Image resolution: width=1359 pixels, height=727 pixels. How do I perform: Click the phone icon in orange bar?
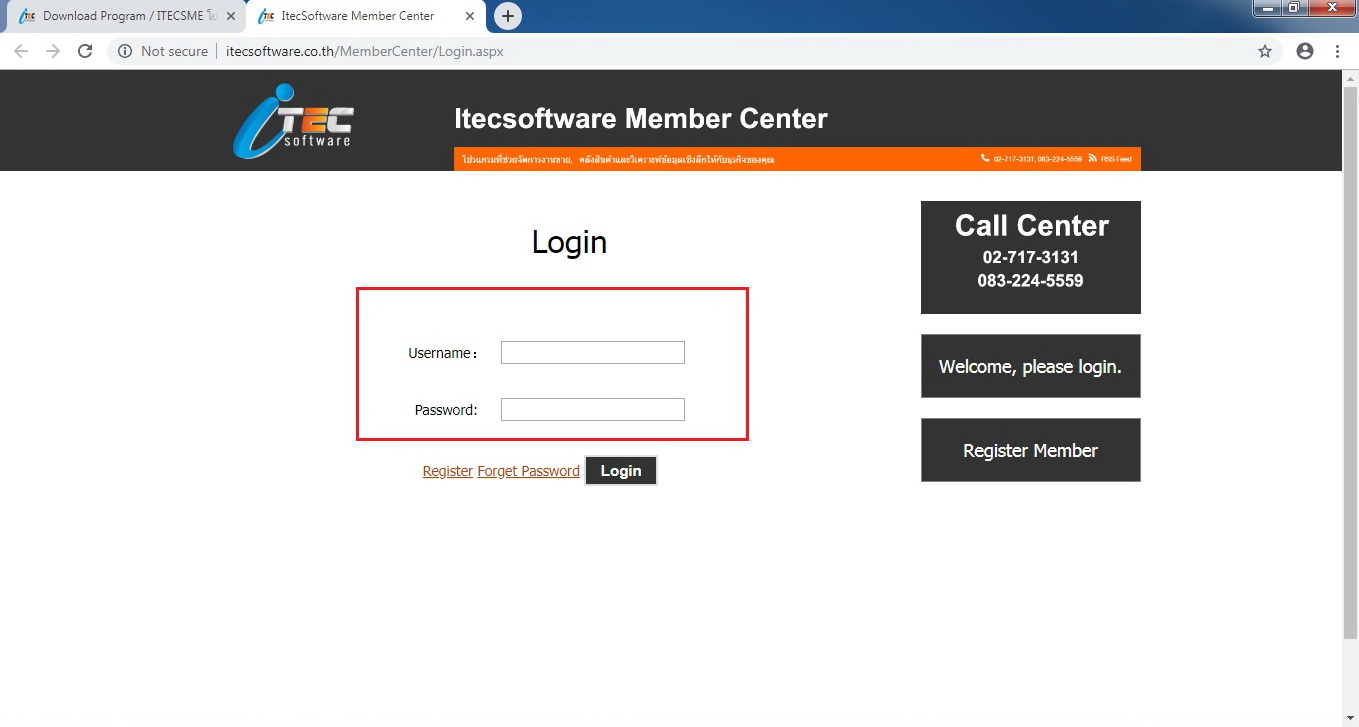(985, 159)
